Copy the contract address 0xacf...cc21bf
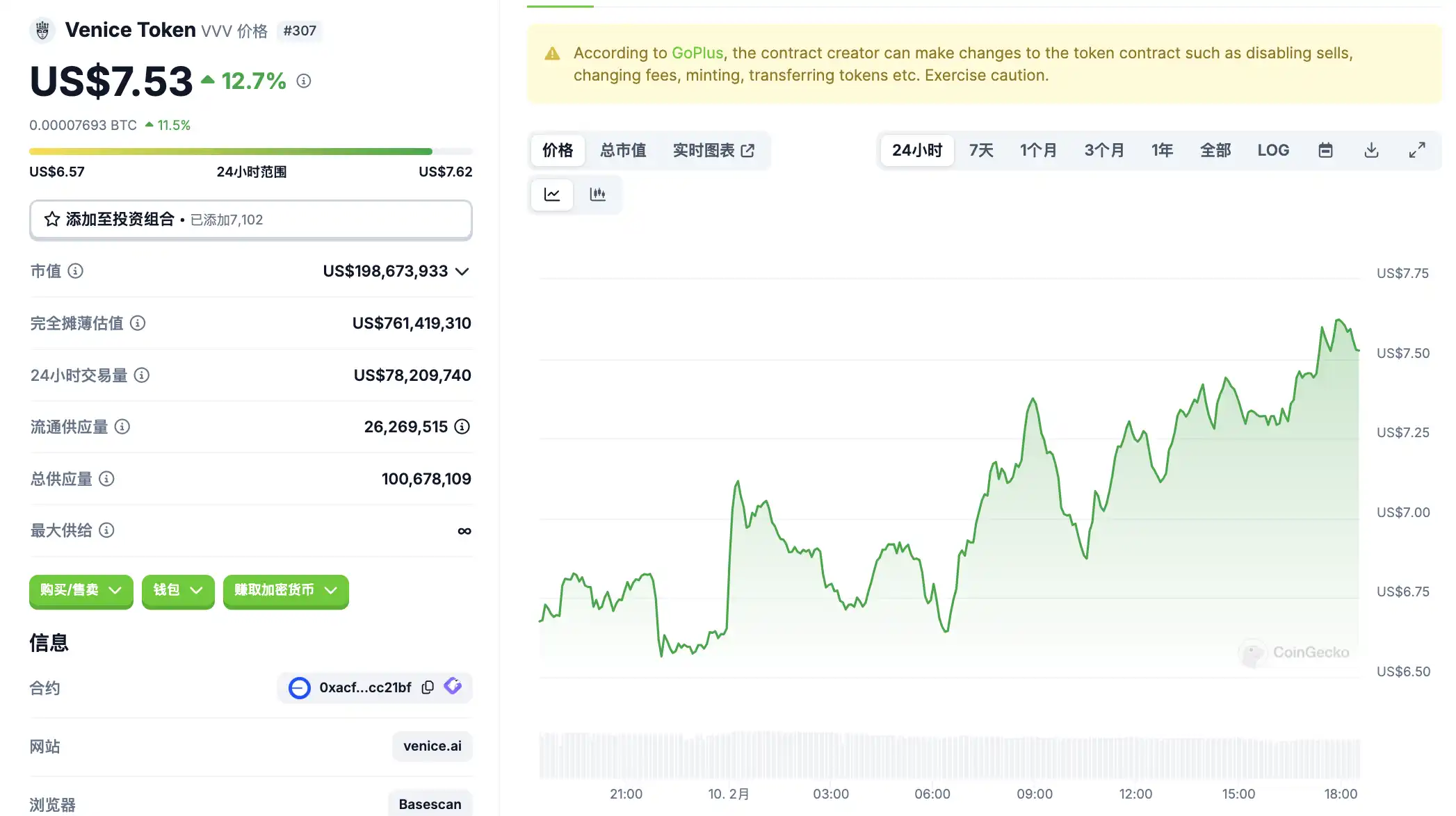Screen dimensions: 1456x816 click(428, 687)
